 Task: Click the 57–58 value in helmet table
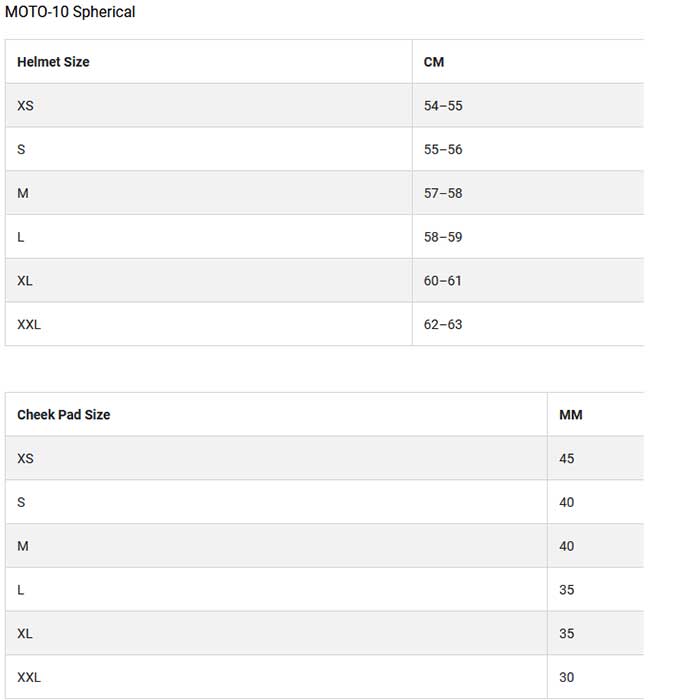[443, 193]
